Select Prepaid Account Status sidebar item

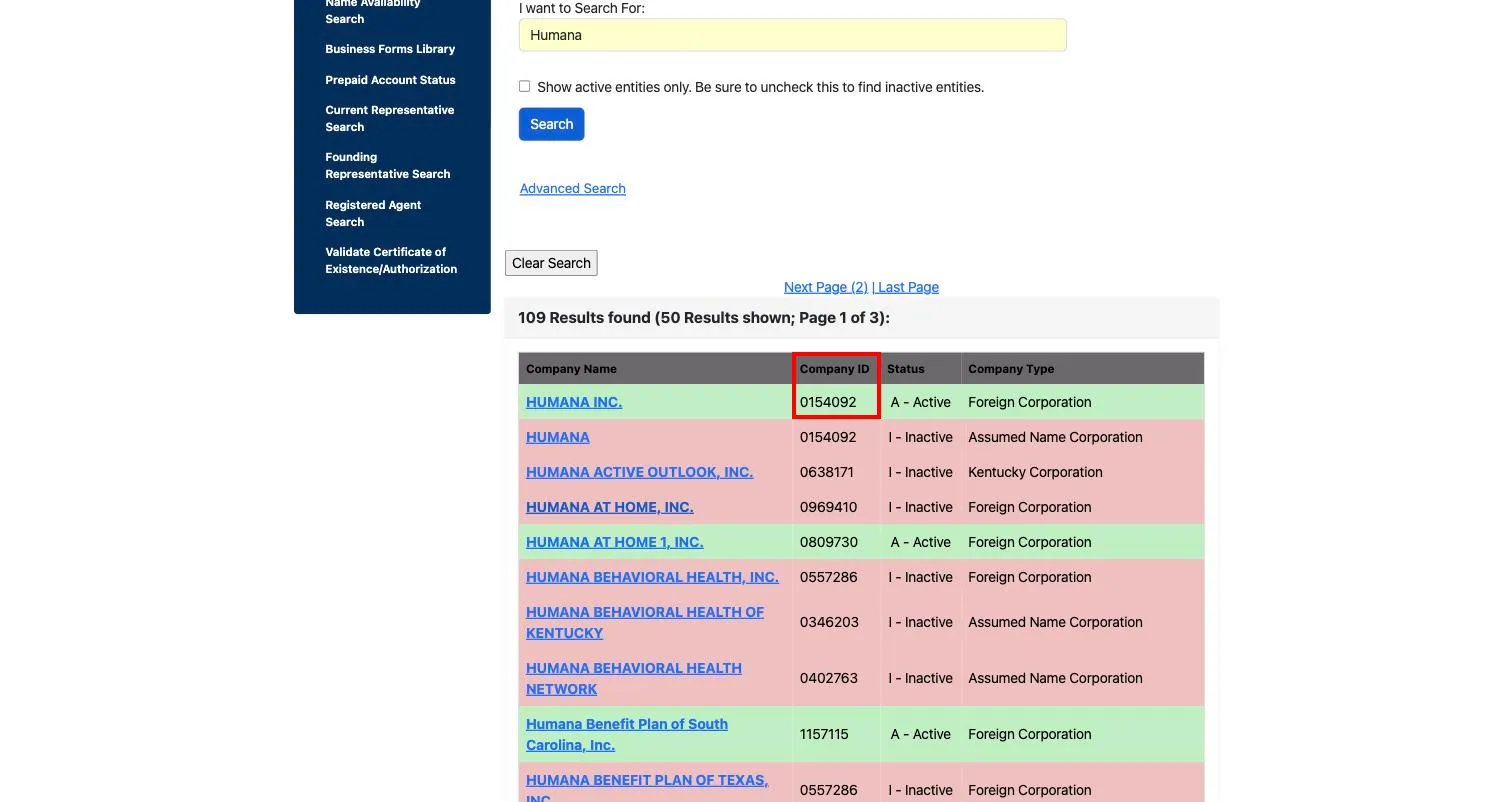pyautogui.click(x=390, y=80)
